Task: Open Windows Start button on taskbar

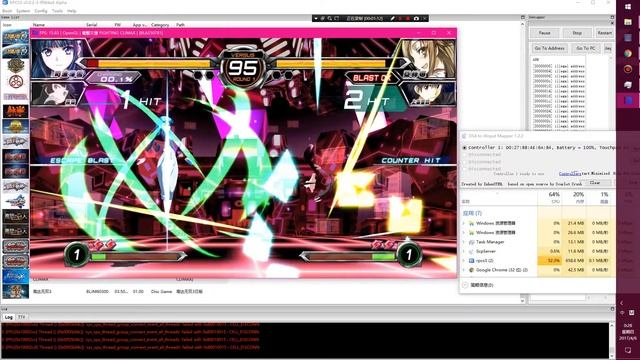Action: (628, 7)
